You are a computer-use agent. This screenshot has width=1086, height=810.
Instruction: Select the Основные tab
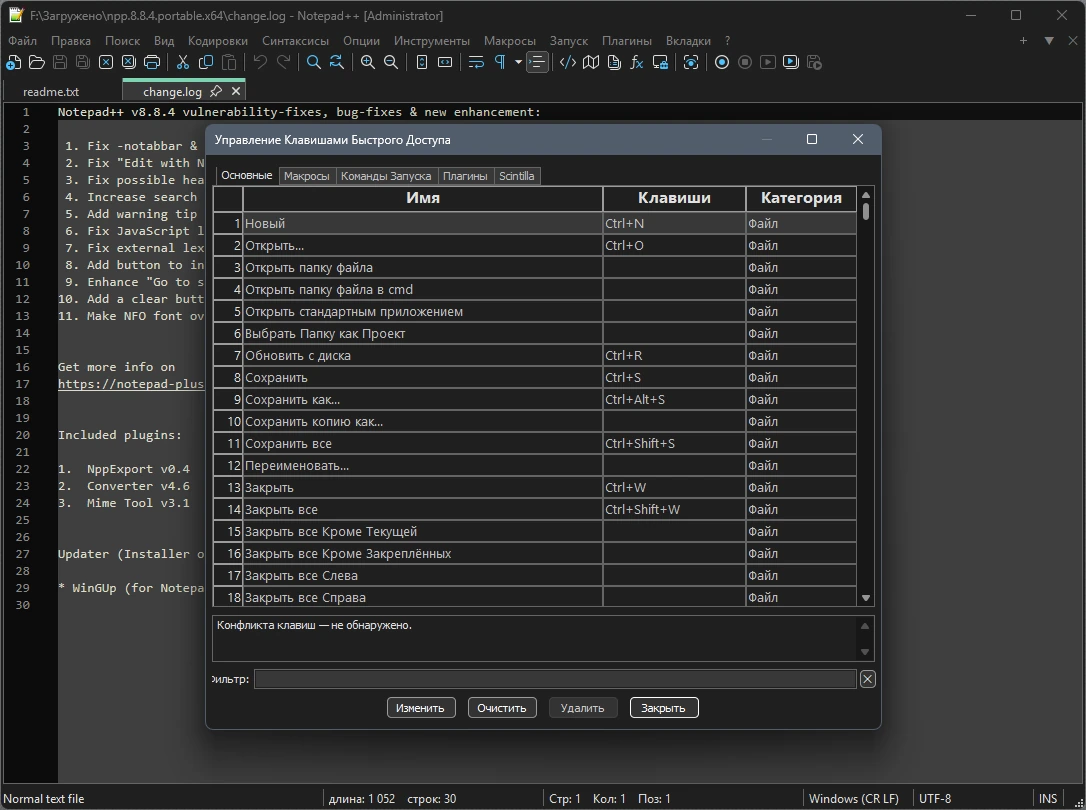247,175
